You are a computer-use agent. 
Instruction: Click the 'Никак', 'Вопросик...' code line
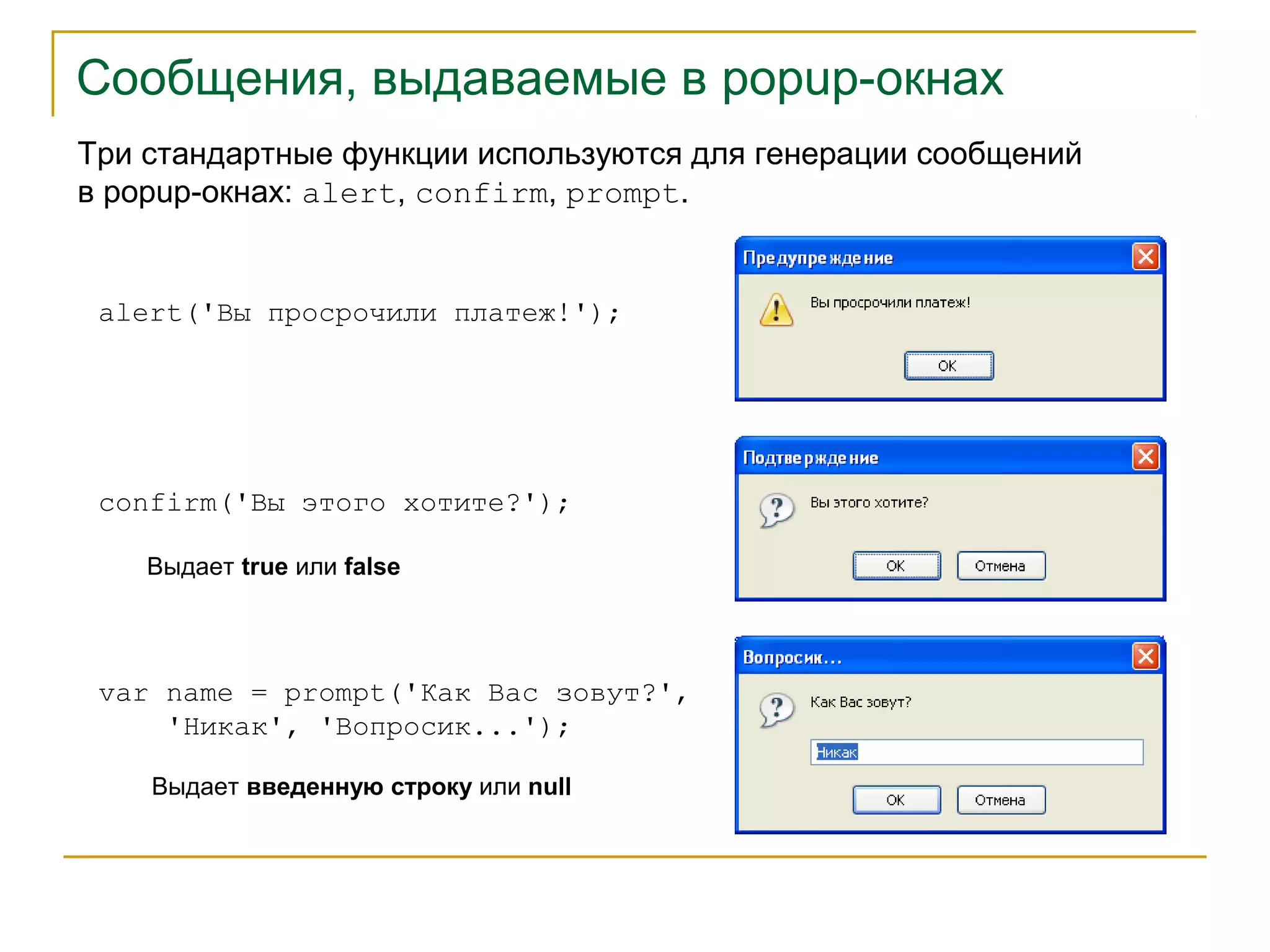pyautogui.click(x=368, y=726)
